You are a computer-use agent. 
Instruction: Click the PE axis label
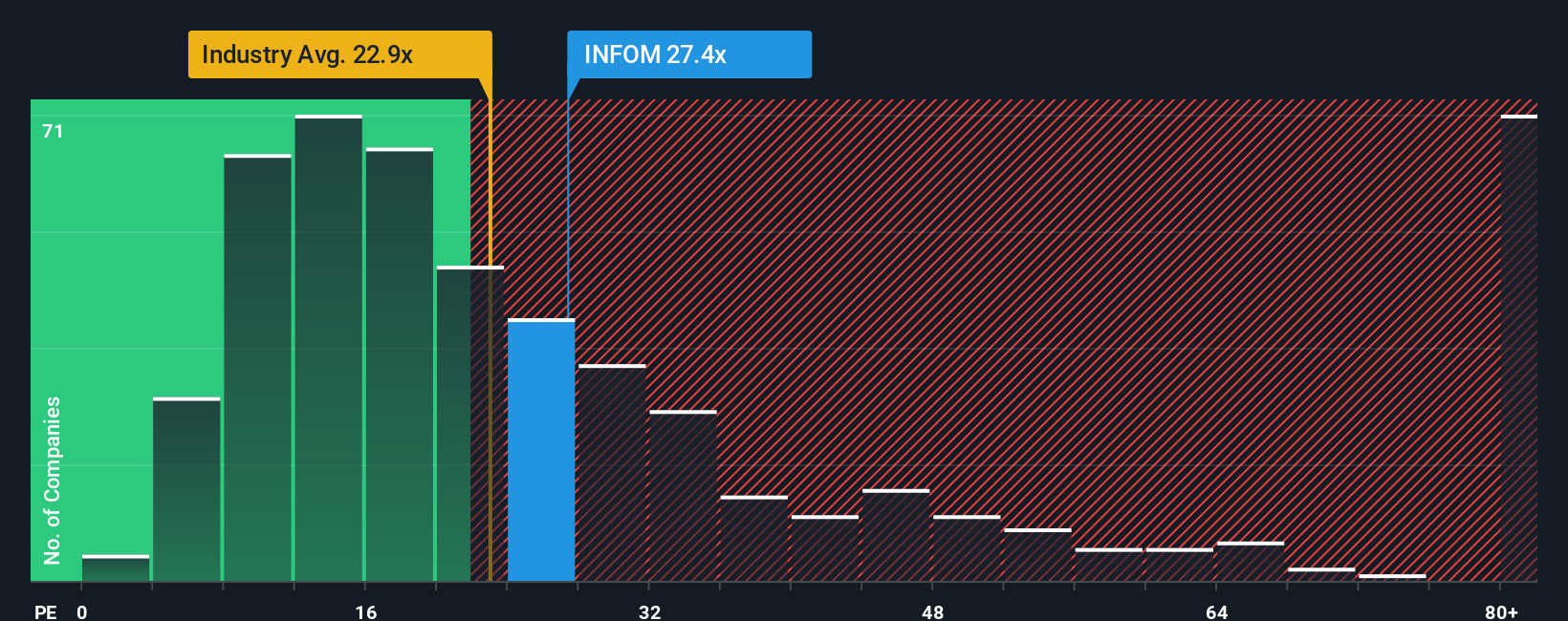46,611
